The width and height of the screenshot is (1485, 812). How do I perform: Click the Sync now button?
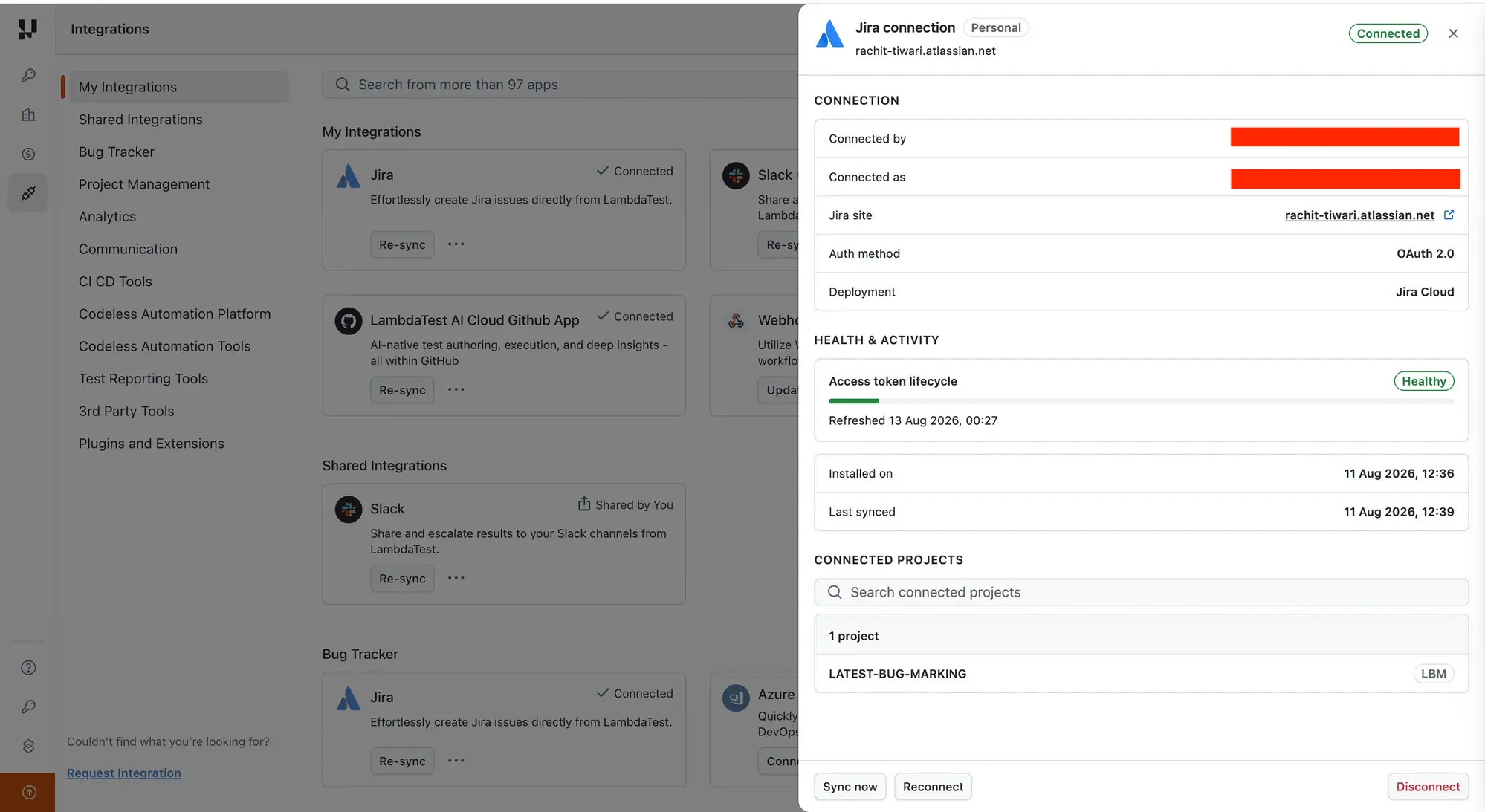tap(850, 787)
